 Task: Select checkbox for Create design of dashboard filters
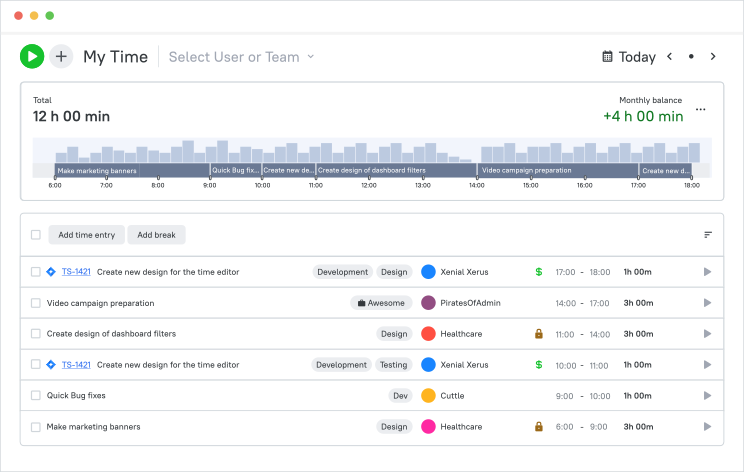36,333
